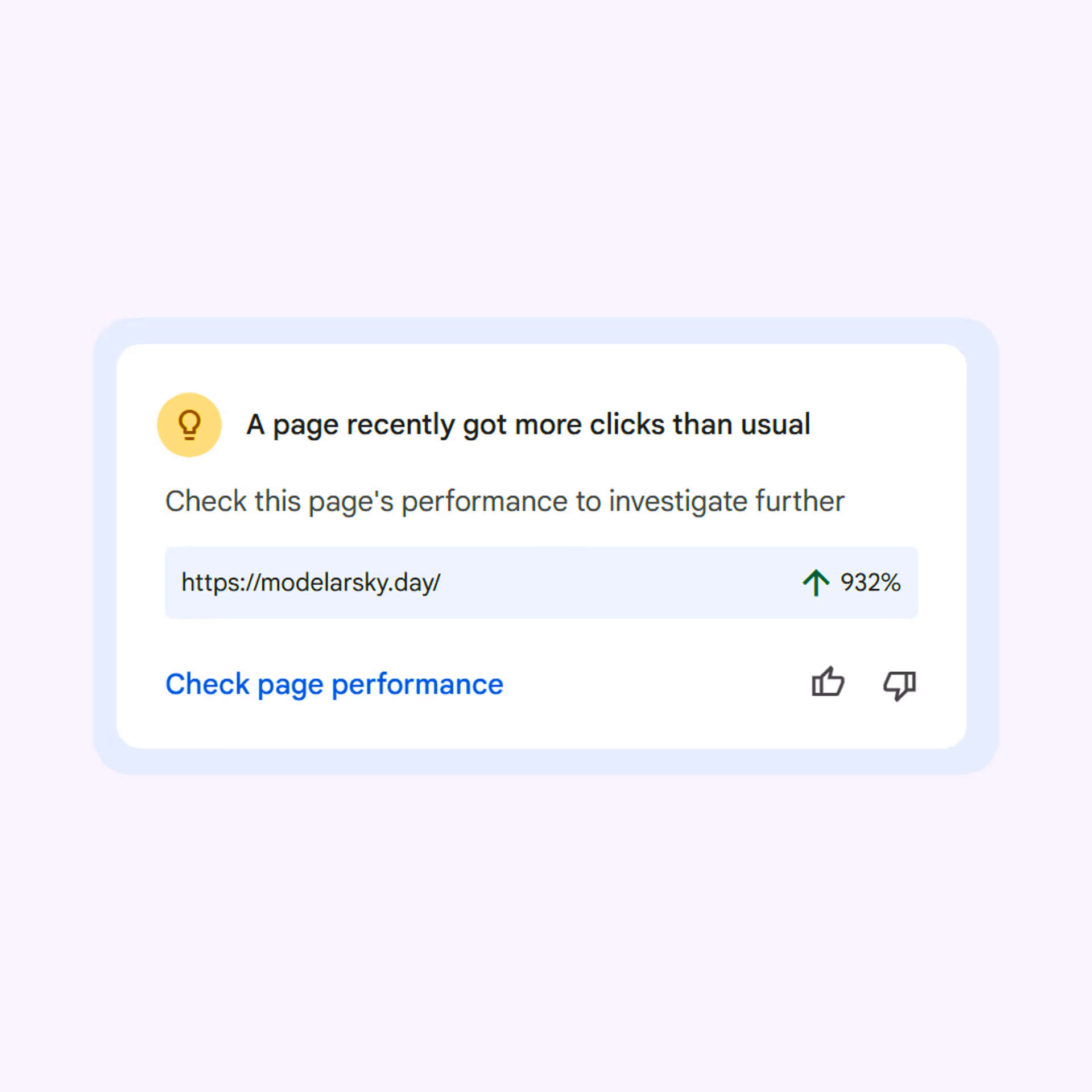Mark this insight as not helpful
The width and height of the screenshot is (1092, 1092).
899,684
